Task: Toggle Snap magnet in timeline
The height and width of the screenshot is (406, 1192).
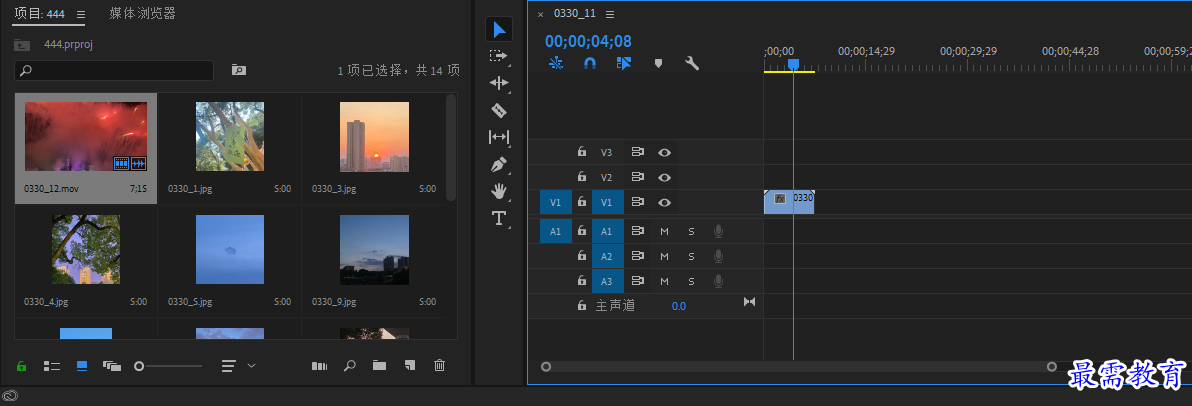Action: tap(590, 63)
